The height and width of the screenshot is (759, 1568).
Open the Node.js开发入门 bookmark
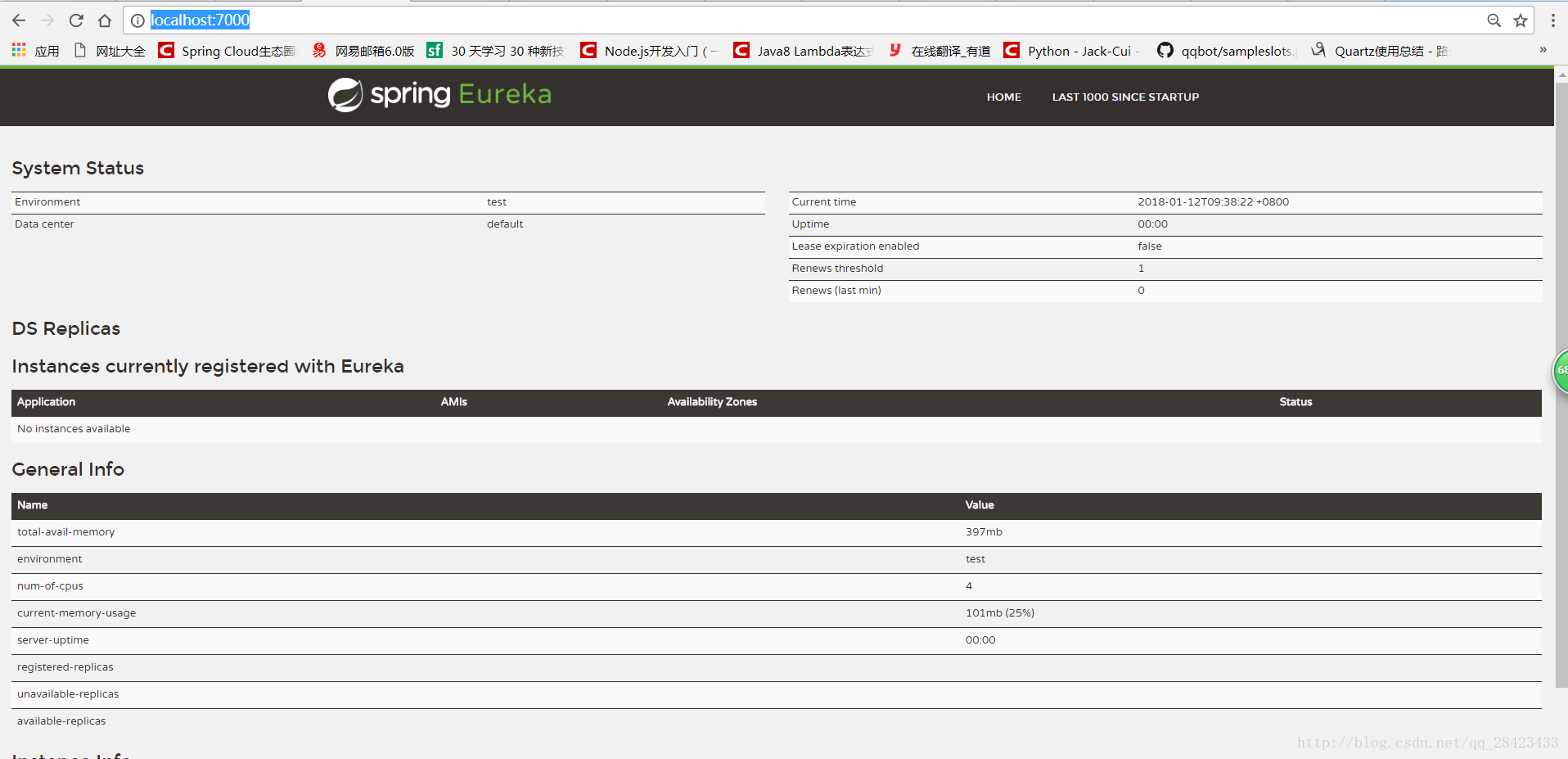649,51
